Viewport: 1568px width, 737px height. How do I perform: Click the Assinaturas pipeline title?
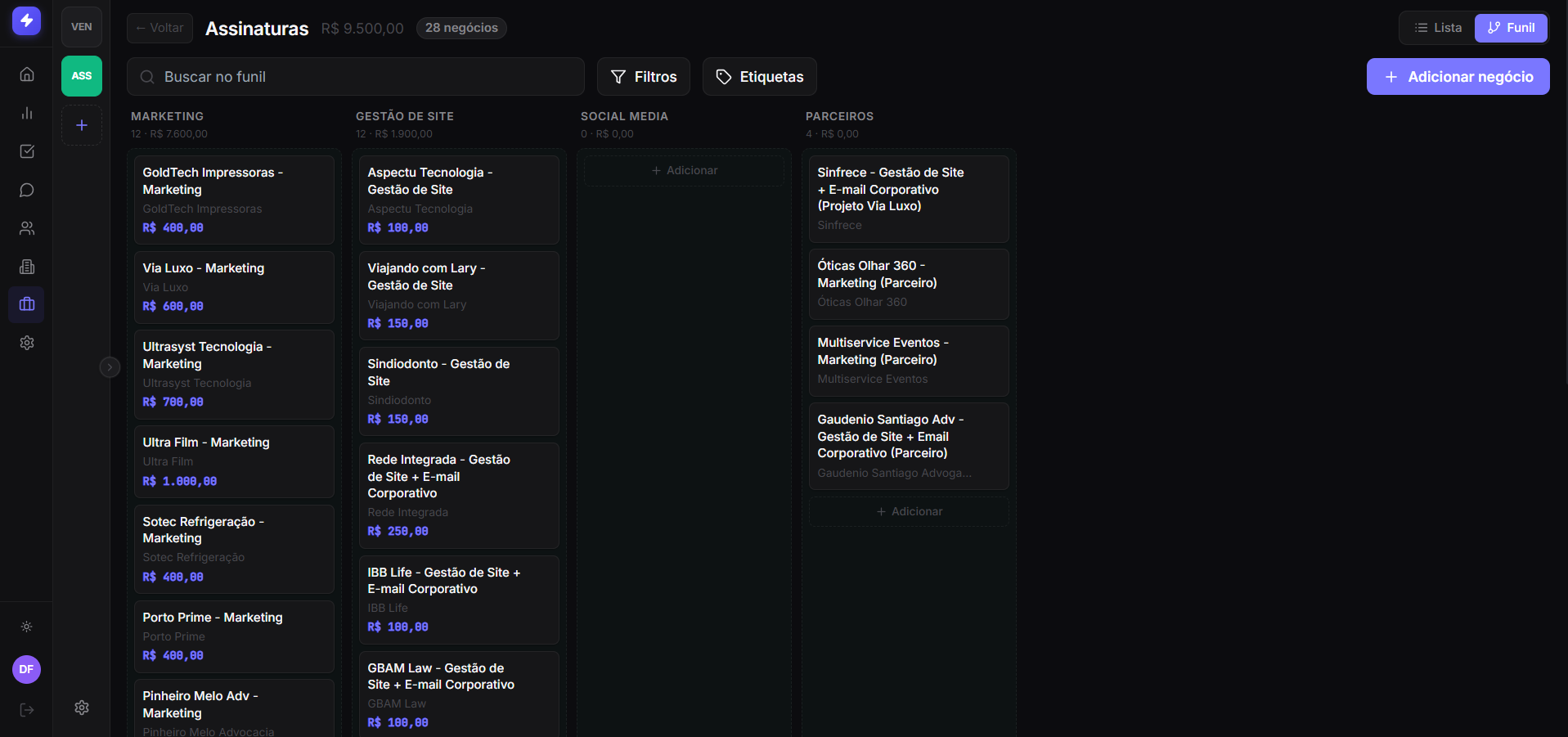tap(257, 29)
